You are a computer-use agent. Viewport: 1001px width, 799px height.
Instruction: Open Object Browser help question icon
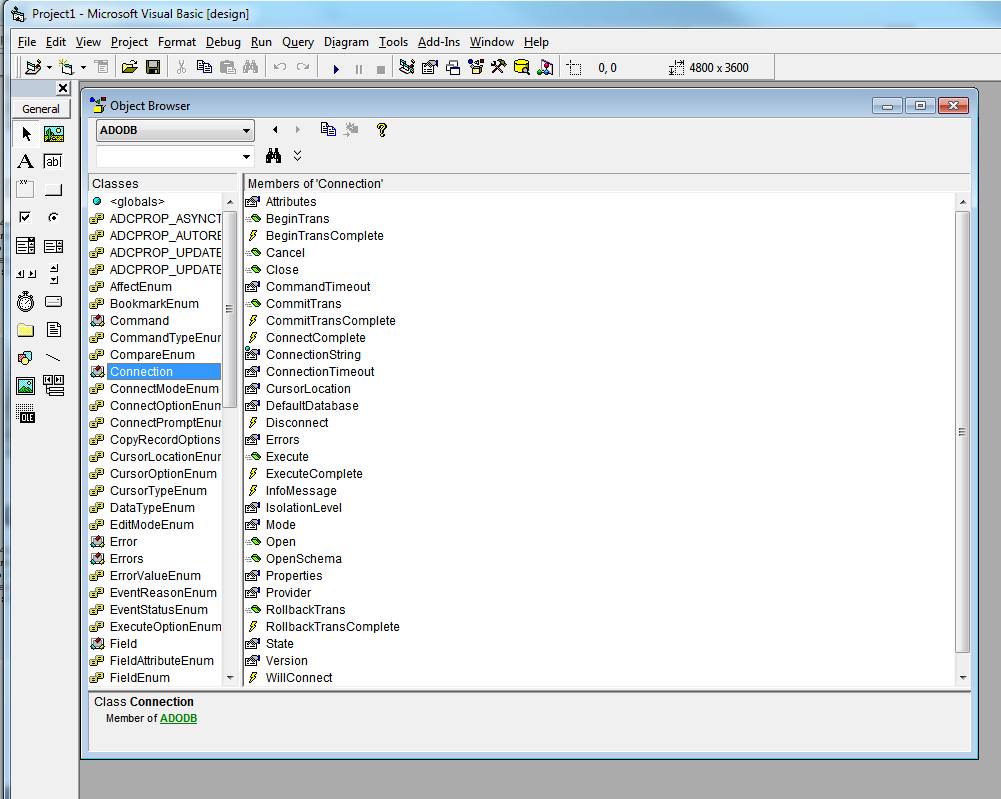tap(381, 130)
